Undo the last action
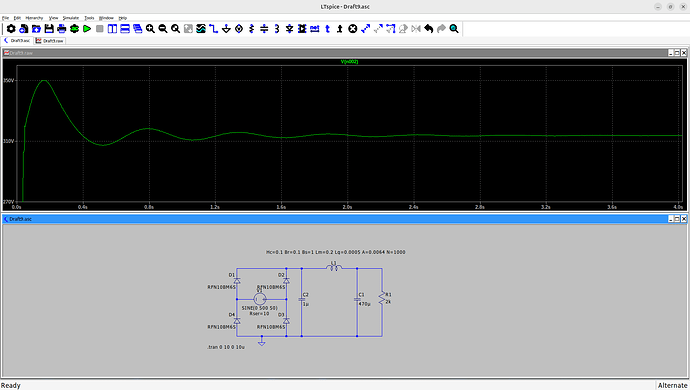 click(429, 29)
